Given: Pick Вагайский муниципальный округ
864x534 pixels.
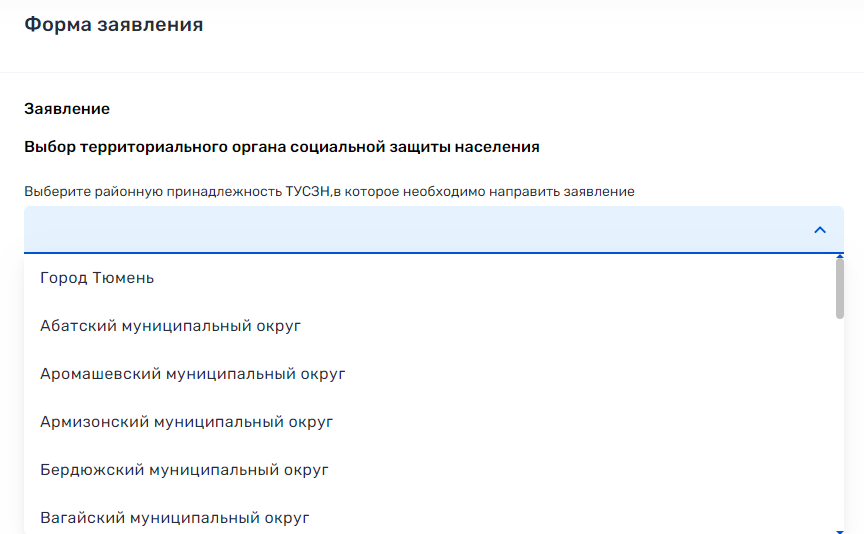Looking at the screenshot, I should [x=174, y=518].
